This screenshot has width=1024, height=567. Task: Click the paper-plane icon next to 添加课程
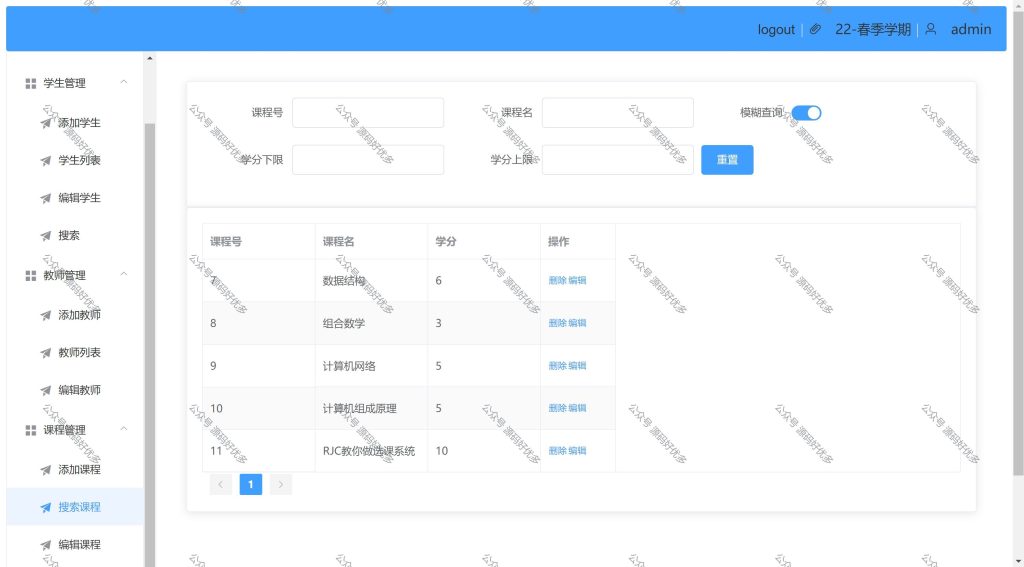tap(46, 470)
